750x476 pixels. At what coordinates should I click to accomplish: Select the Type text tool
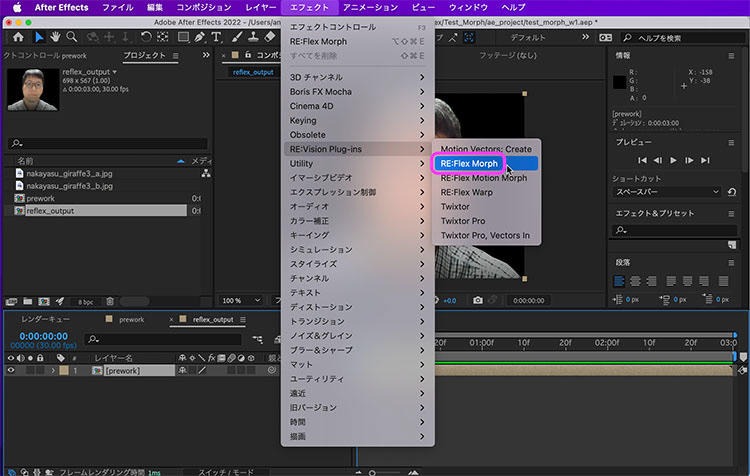[216, 37]
